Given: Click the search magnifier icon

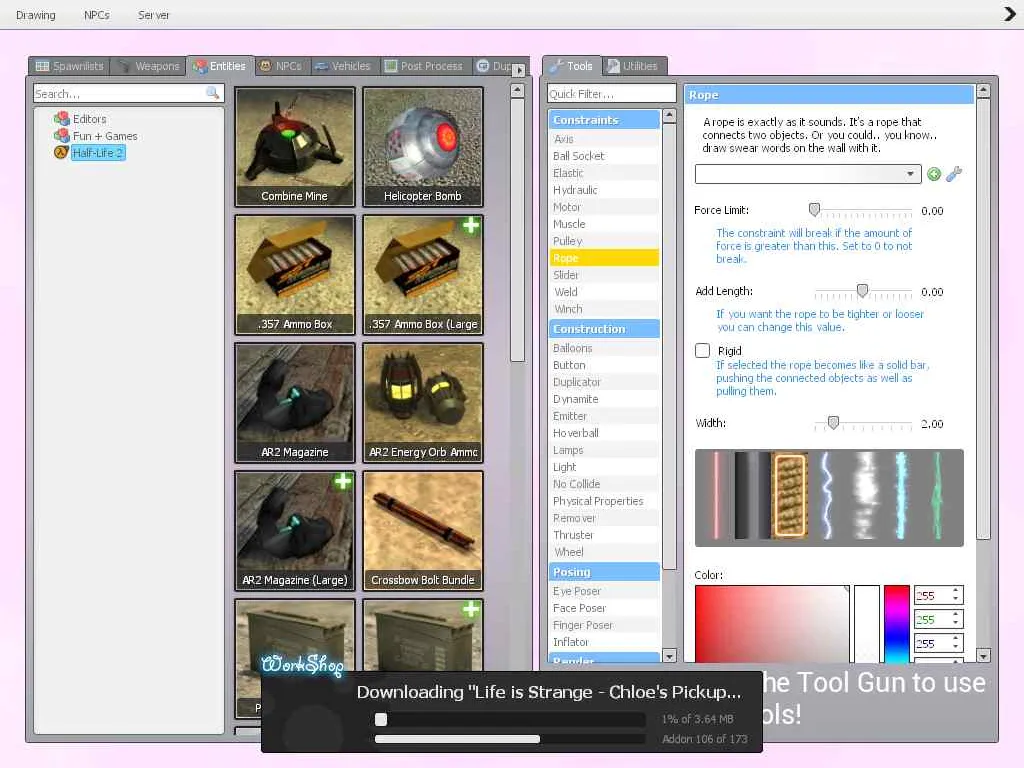Looking at the screenshot, I should tap(212, 93).
